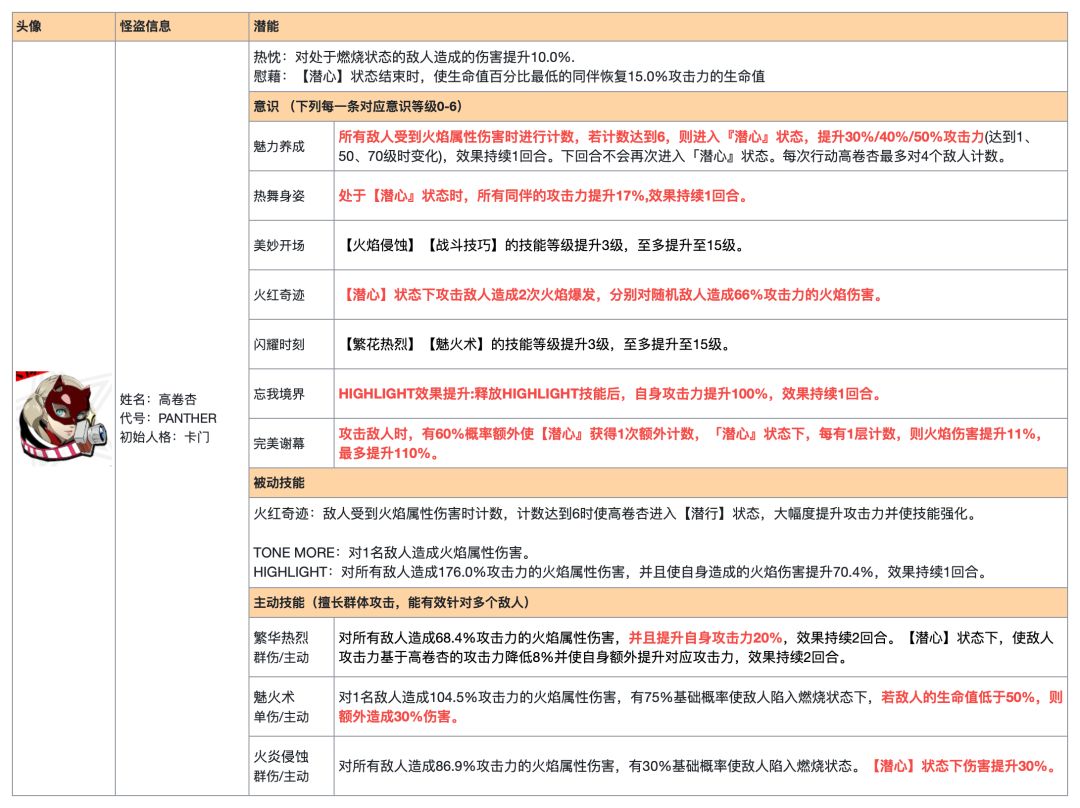The width and height of the screenshot is (1080, 808).
Task: Click the 魅火术 104.5% damage description
Action: click(700, 707)
